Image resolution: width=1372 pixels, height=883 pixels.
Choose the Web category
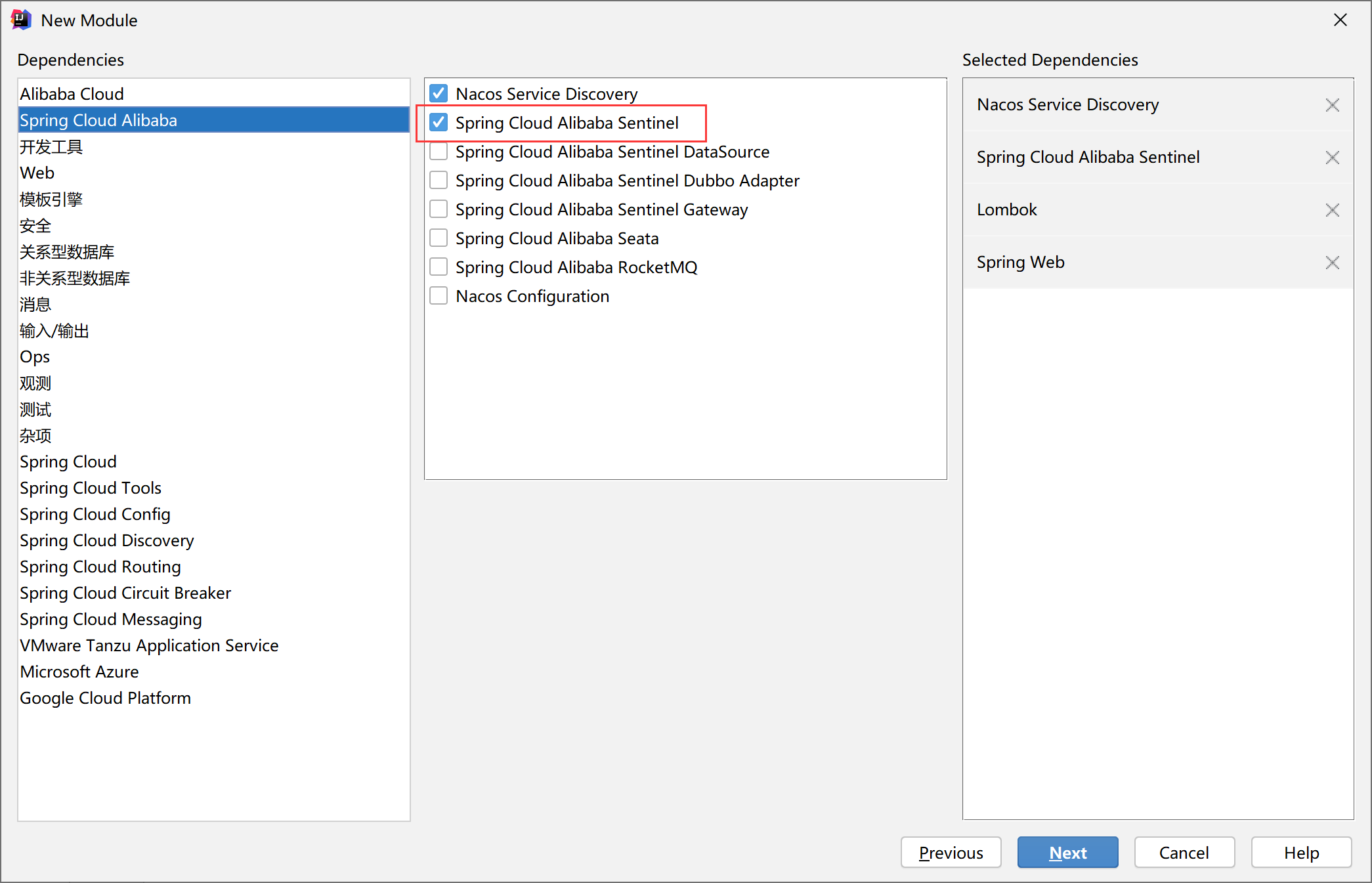(213, 173)
